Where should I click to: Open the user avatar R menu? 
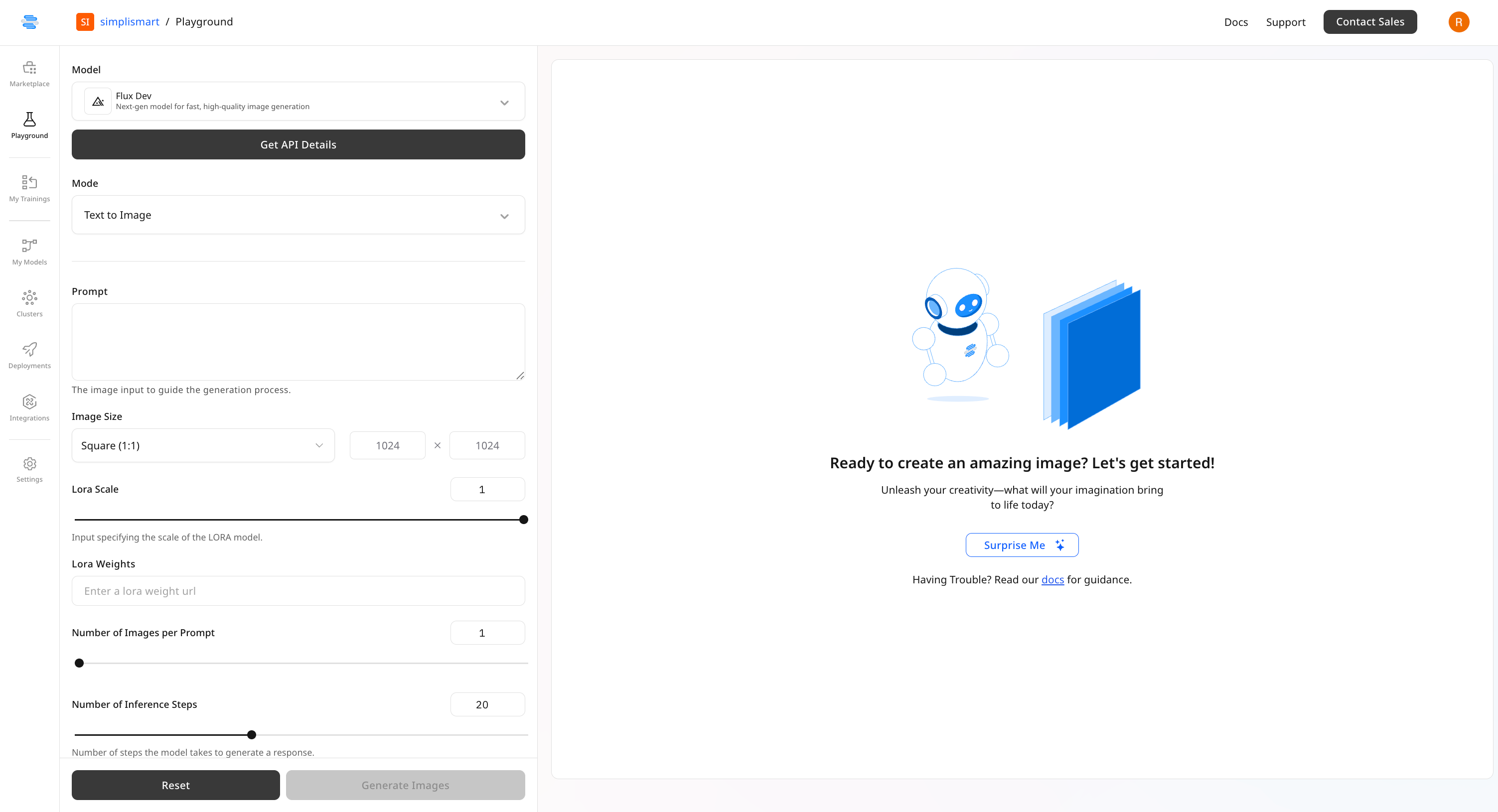[x=1458, y=22]
